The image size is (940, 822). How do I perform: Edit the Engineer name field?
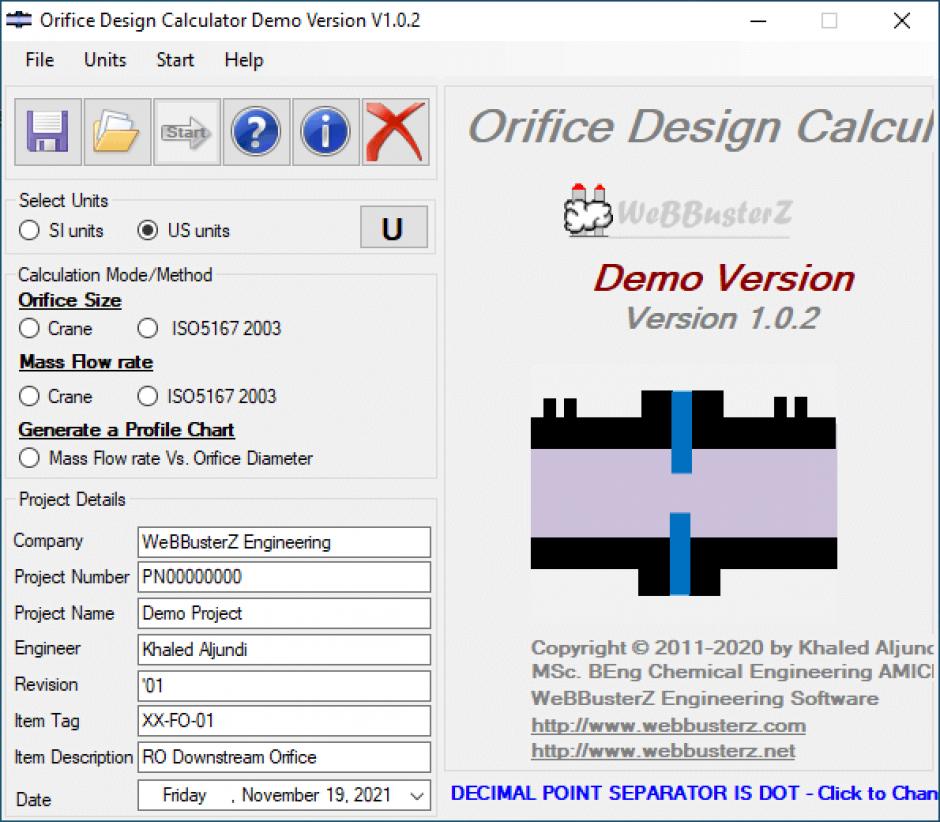pos(284,649)
